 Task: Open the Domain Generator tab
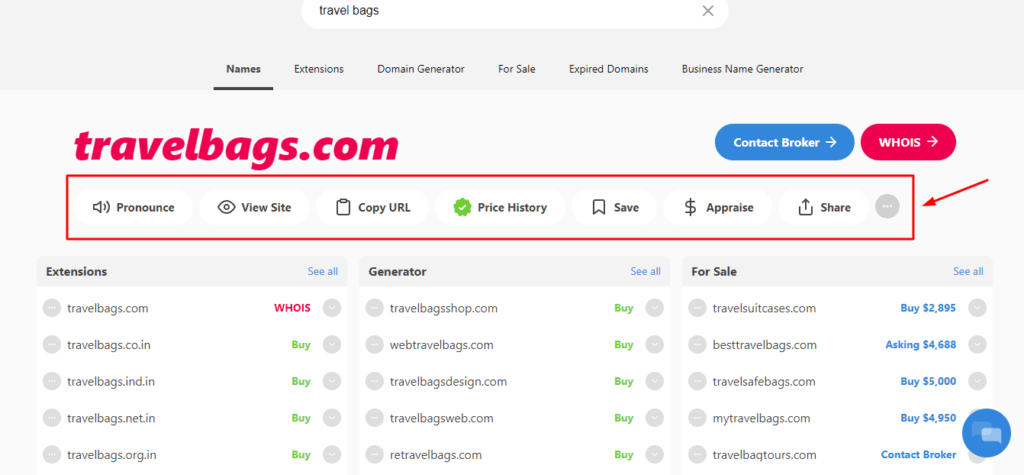pos(421,69)
